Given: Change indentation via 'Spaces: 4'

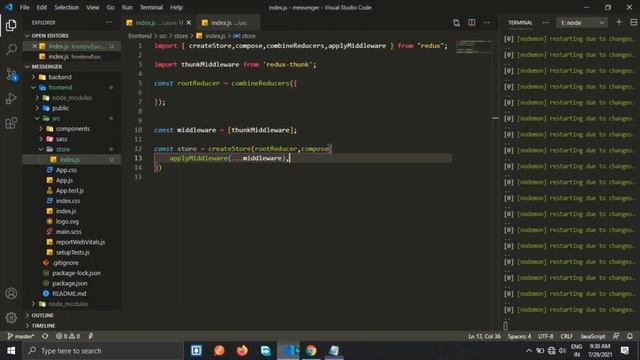Looking at the screenshot, I should point(519,336).
